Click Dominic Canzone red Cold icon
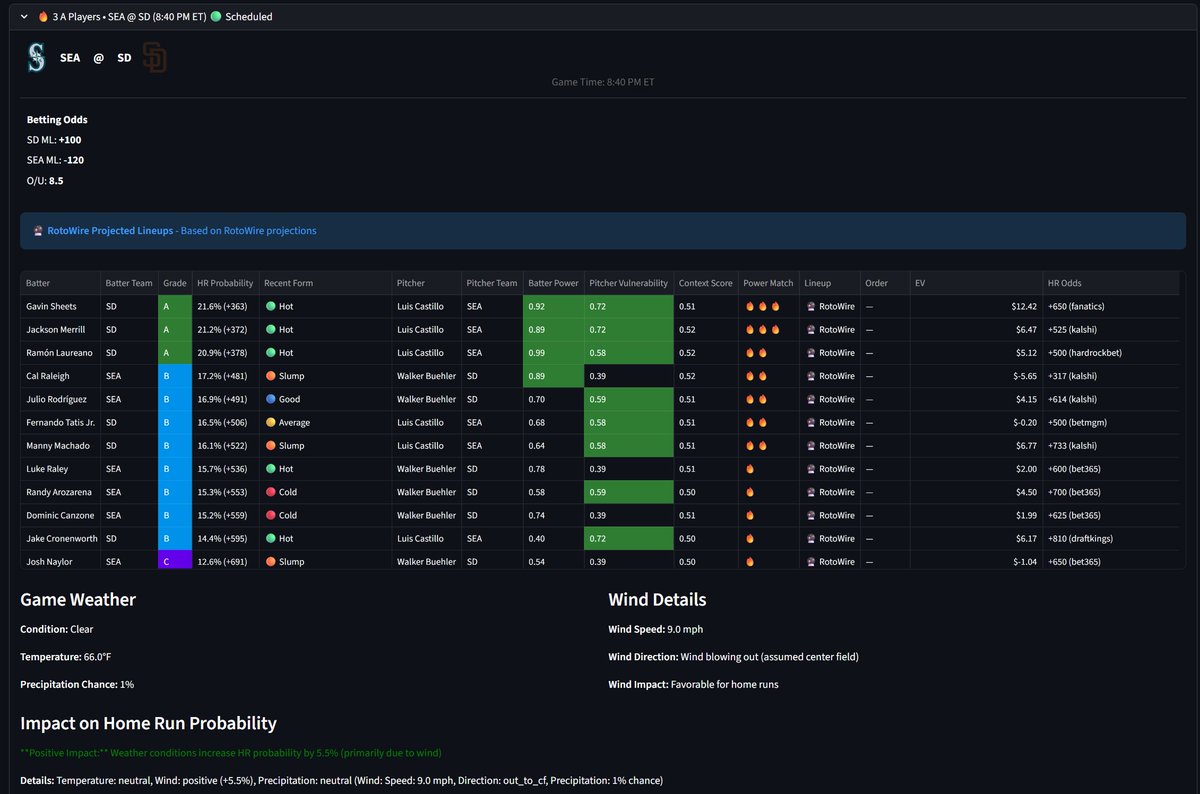This screenshot has height=794, width=1200. tap(270, 515)
